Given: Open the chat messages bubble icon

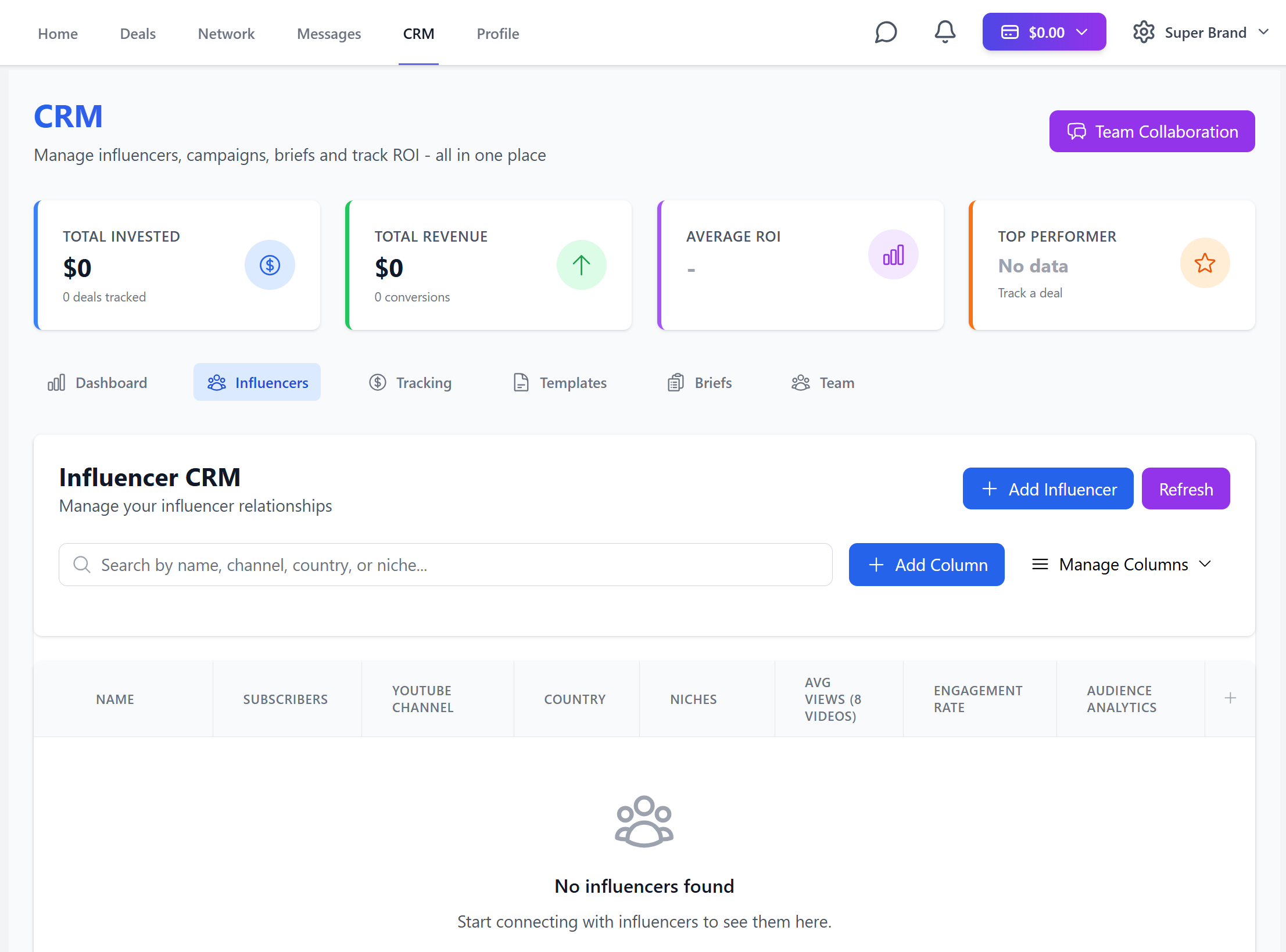Looking at the screenshot, I should point(886,33).
